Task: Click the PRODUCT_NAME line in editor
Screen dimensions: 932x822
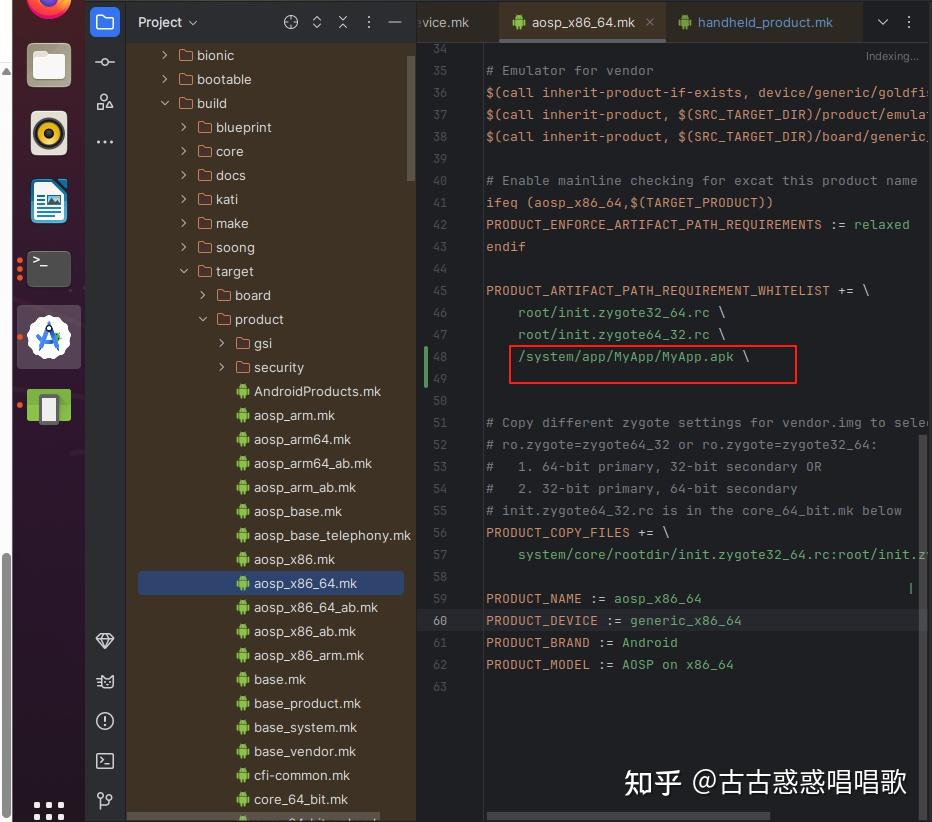Action: (593, 599)
